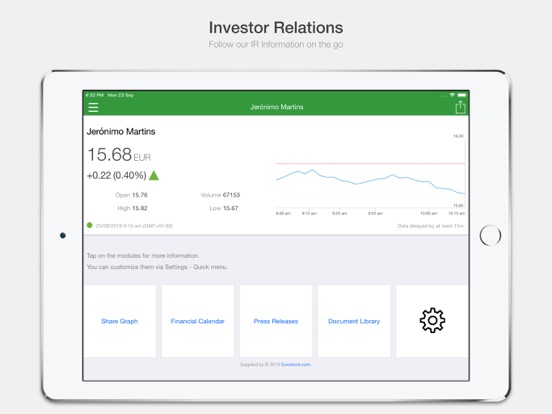
Task: Click the +0.22 (0.40%) change value
Action: [117, 175]
